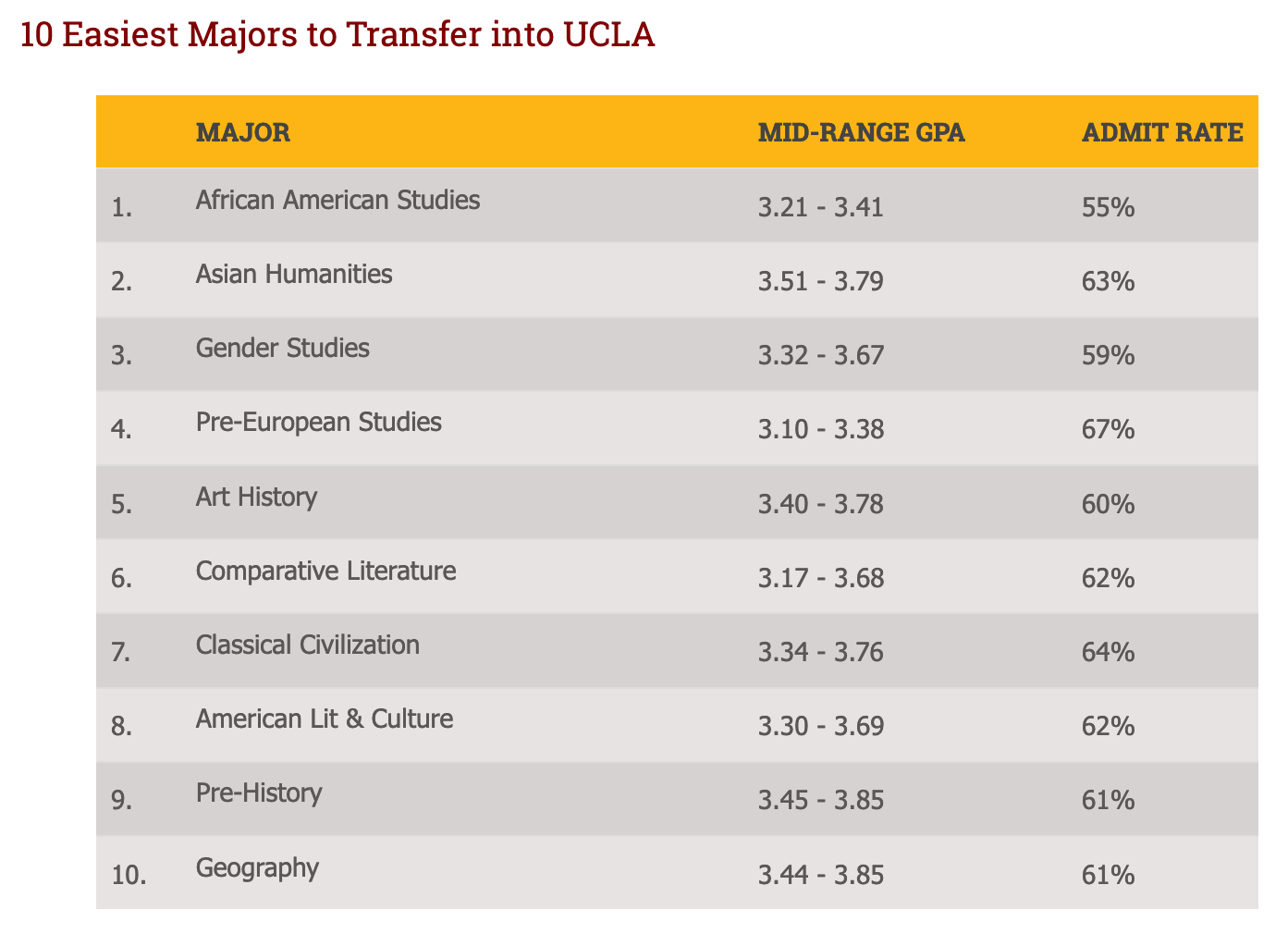
Task: Click the '10 Easiest Majors to Transfer into UCLA' heading
Action: [x=337, y=36]
